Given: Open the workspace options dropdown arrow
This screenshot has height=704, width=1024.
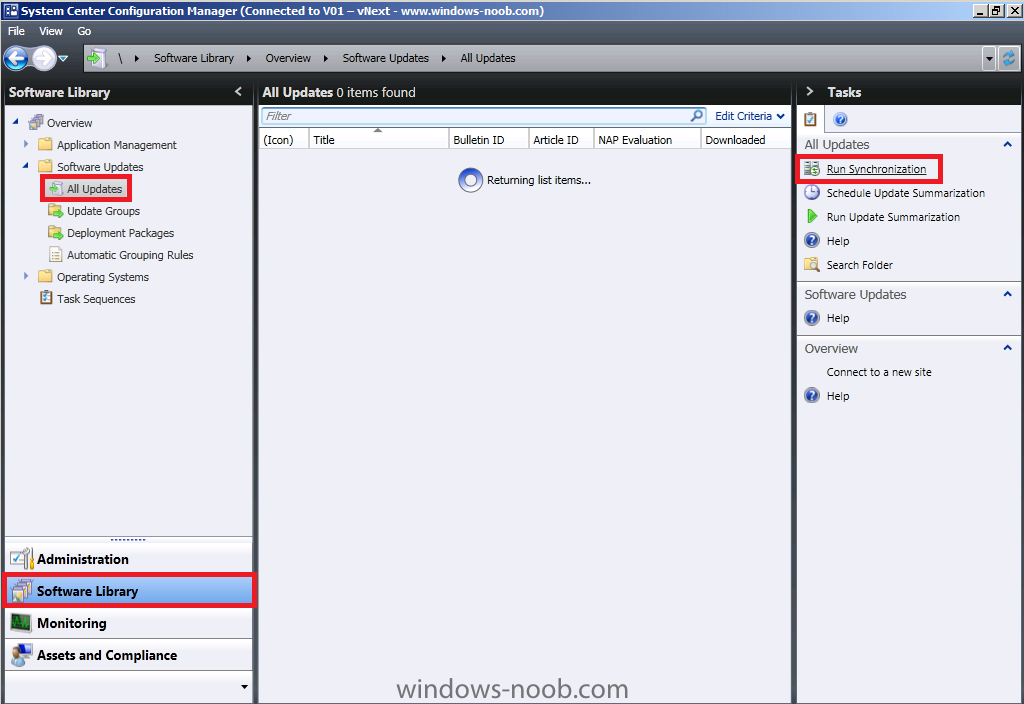Looking at the screenshot, I should 244,686.
